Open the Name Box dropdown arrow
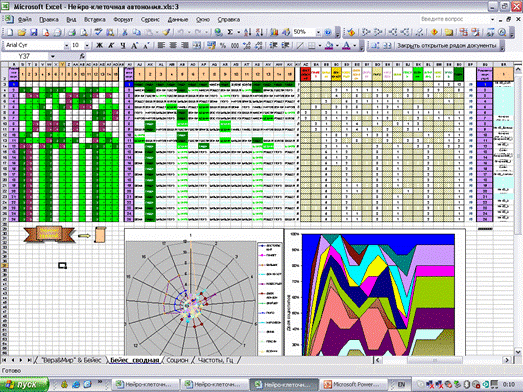 52,56
